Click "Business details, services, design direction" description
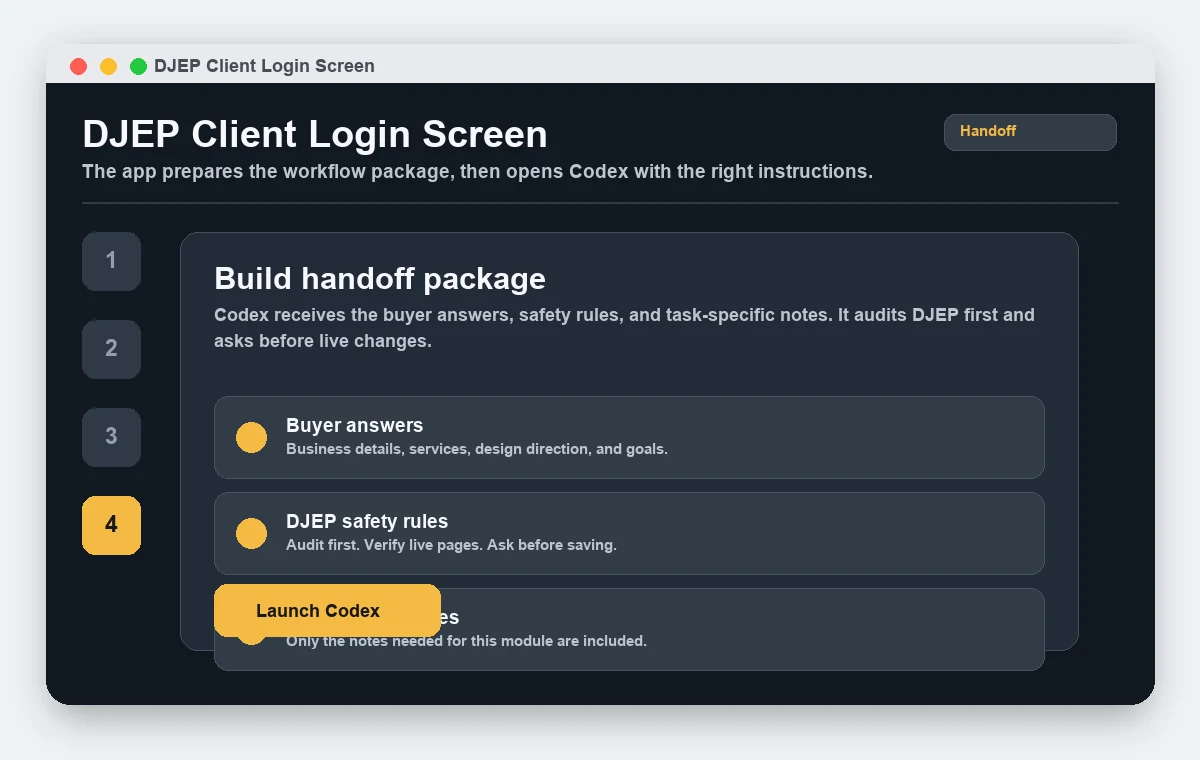The width and height of the screenshot is (1200, 760). (477, 449)
